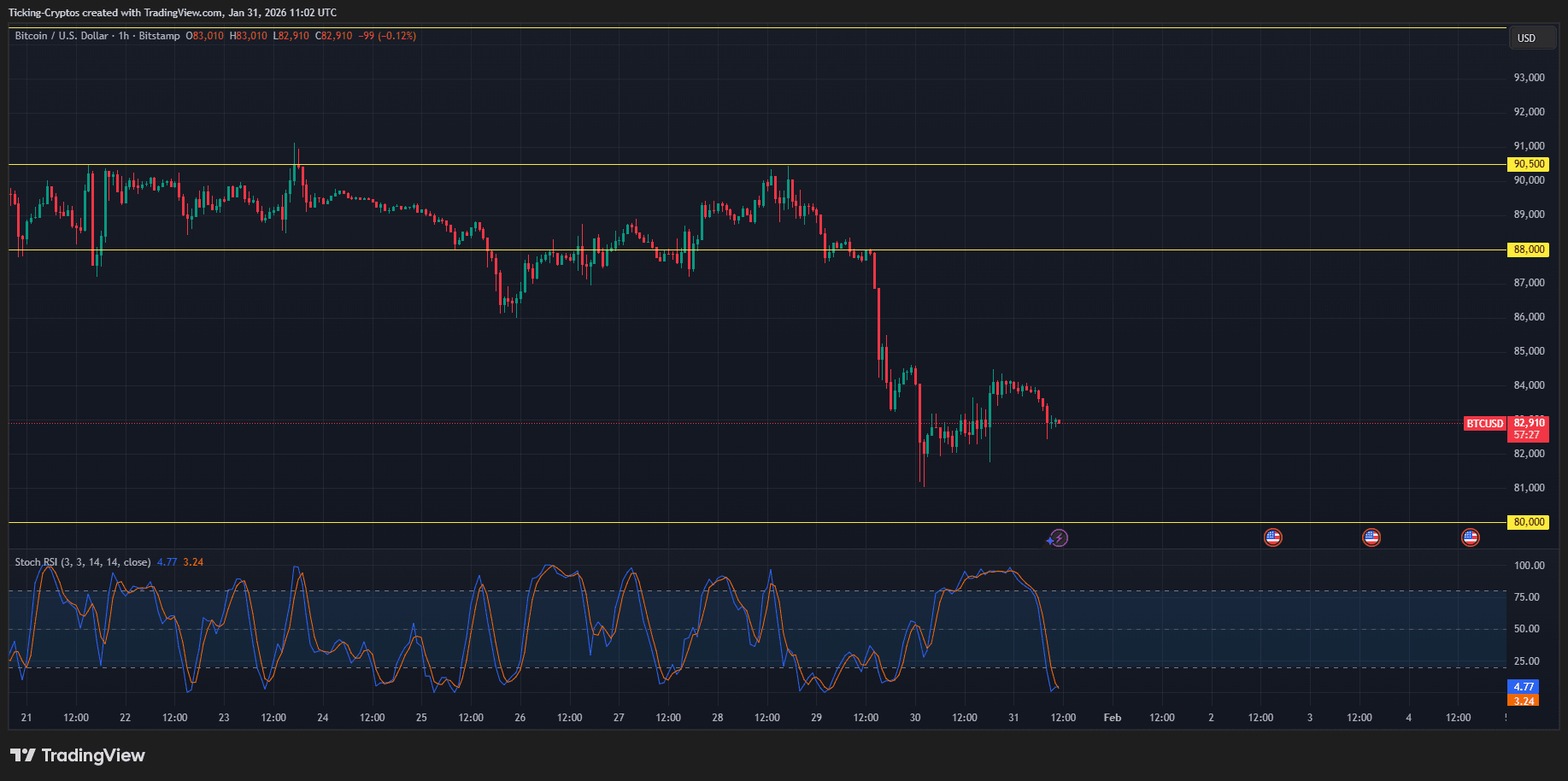Toggle the yellow 88,000 support line label
The image size is (1568, 781).
point(1529,250)
